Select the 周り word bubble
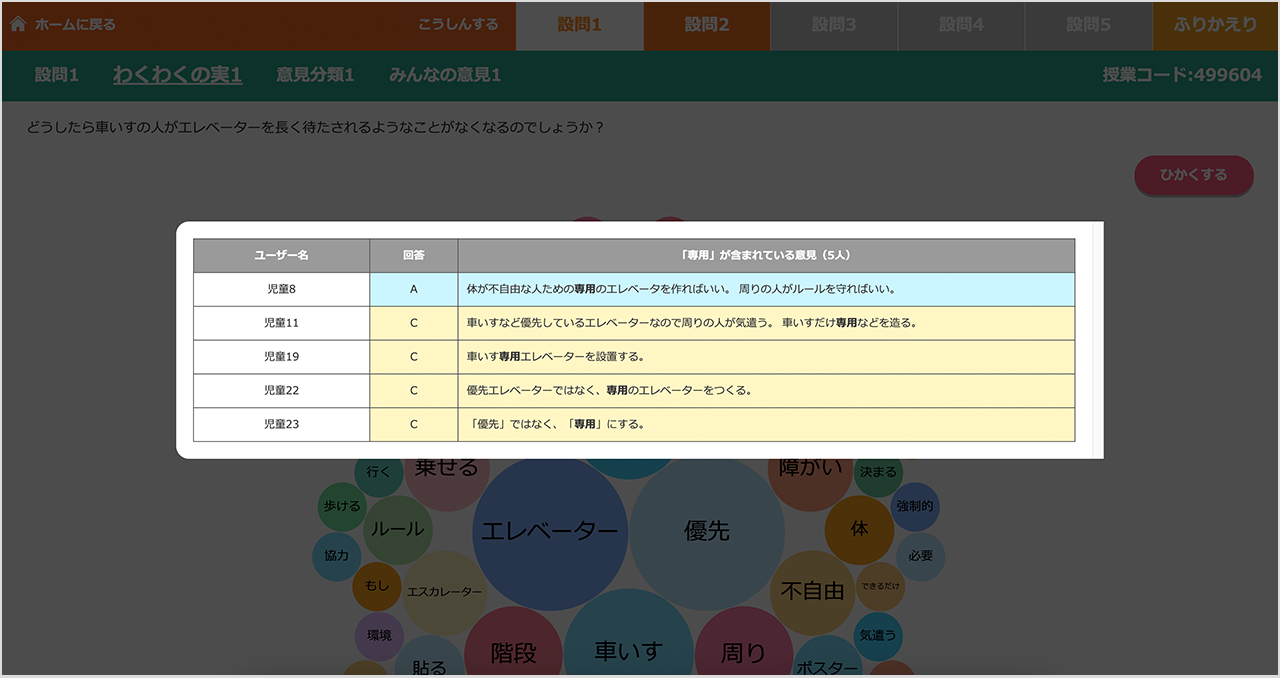1280x678 pixels. coord(744,651)
